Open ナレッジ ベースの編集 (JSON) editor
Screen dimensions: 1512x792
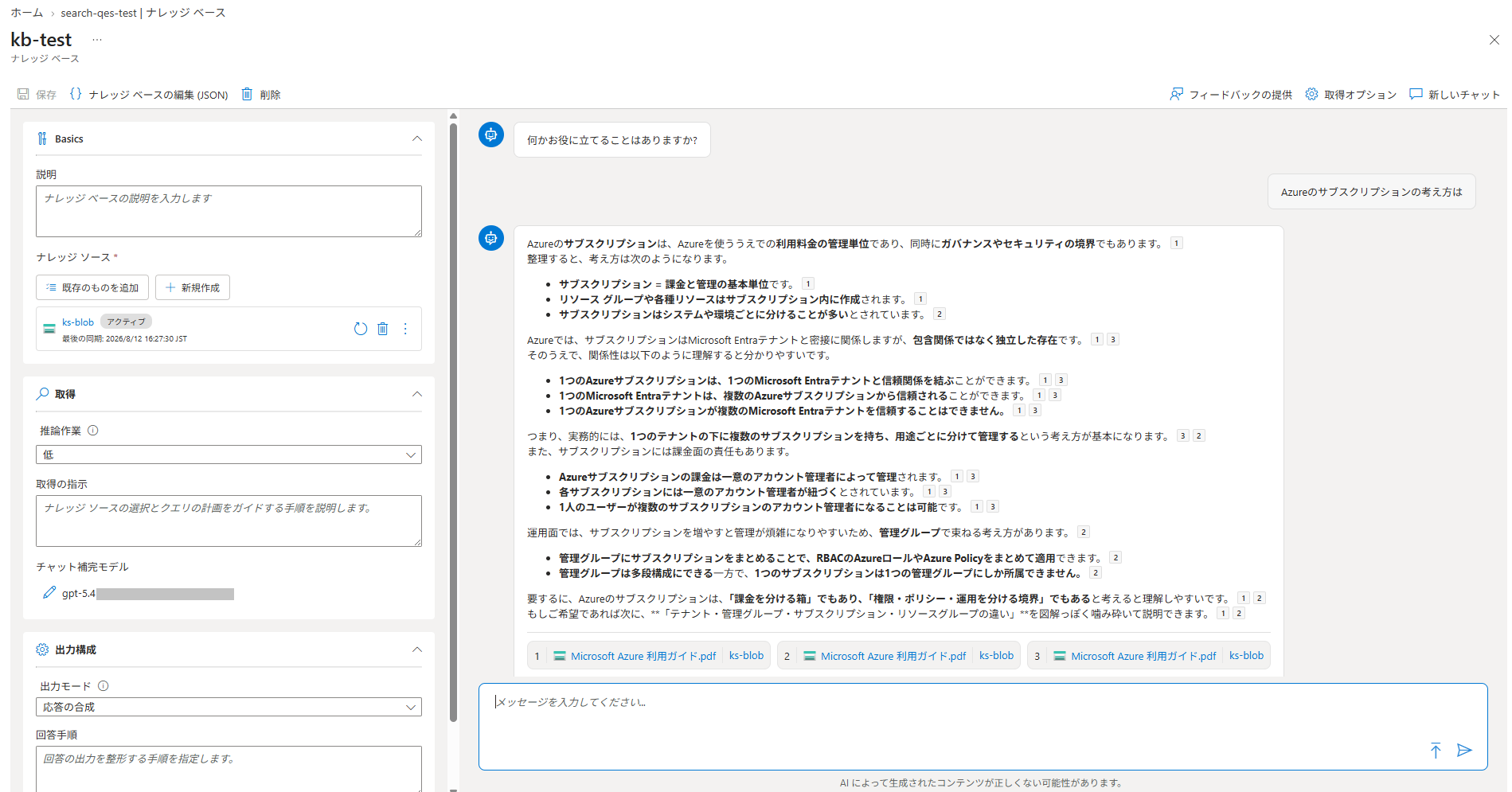149,94
